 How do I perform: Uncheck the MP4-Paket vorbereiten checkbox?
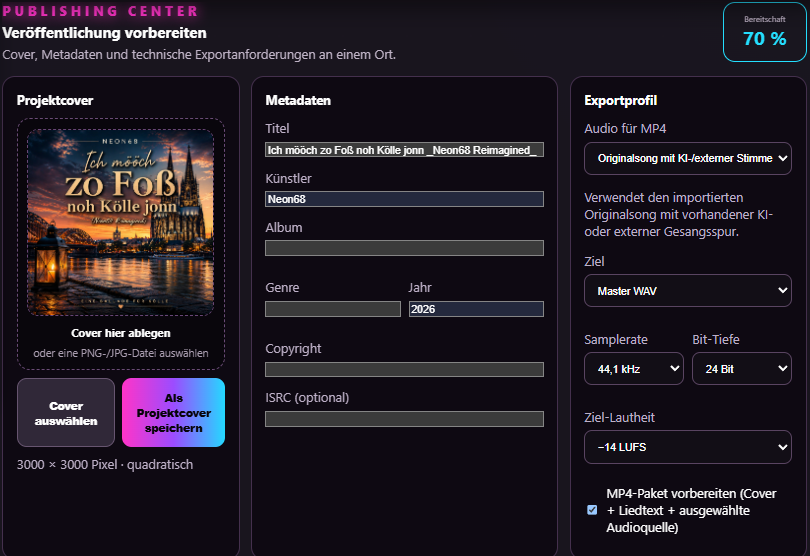tap(593, 510)
